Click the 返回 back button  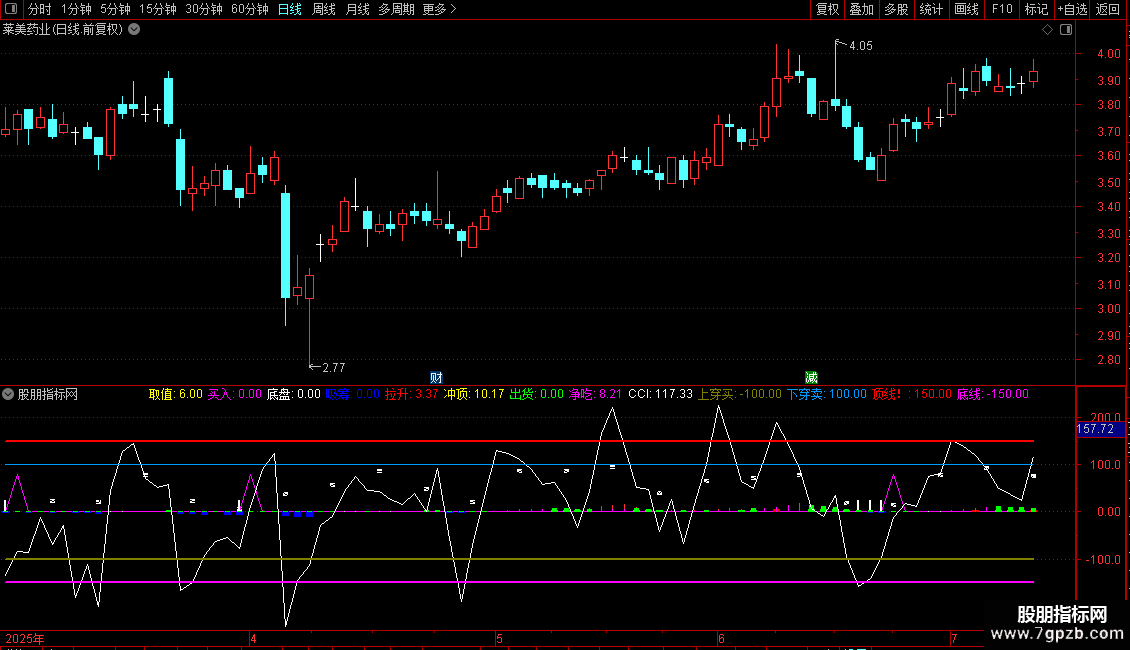click(1108, 9)
